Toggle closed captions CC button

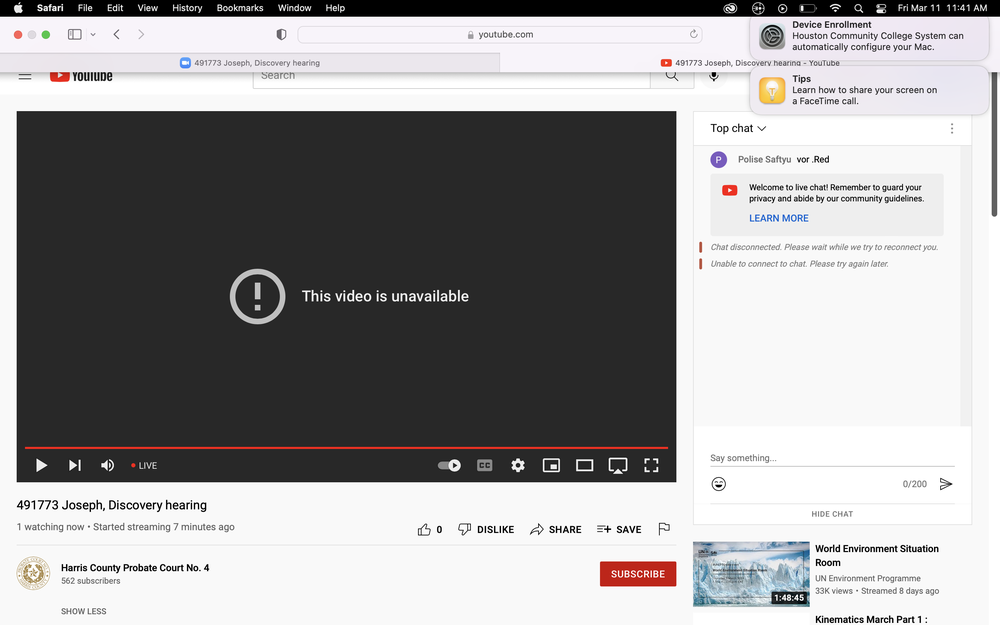(484, 465)
